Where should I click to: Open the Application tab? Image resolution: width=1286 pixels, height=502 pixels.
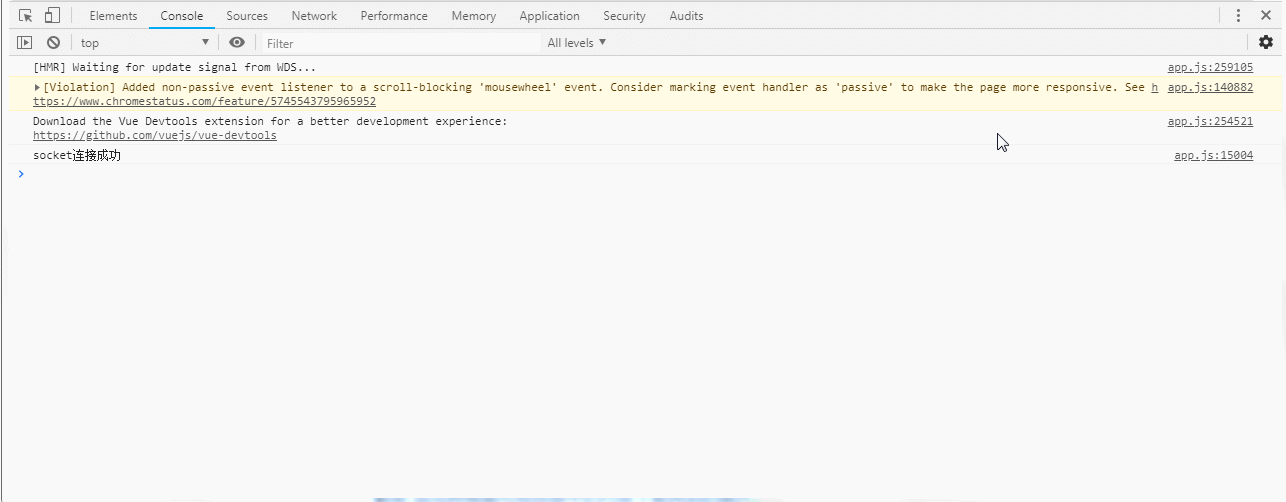549,16
